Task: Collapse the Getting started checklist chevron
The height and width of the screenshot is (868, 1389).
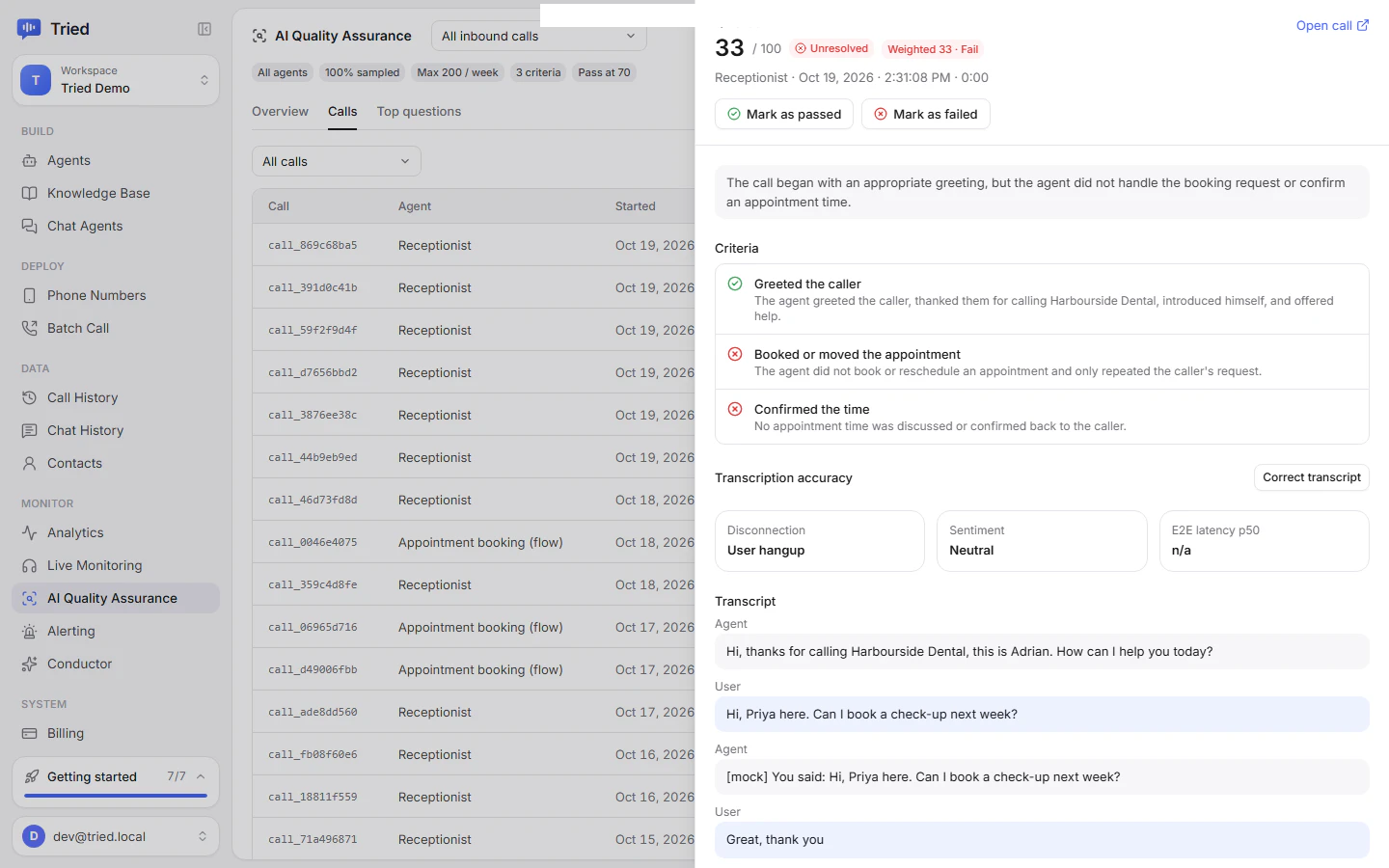Action: (201, 777)
